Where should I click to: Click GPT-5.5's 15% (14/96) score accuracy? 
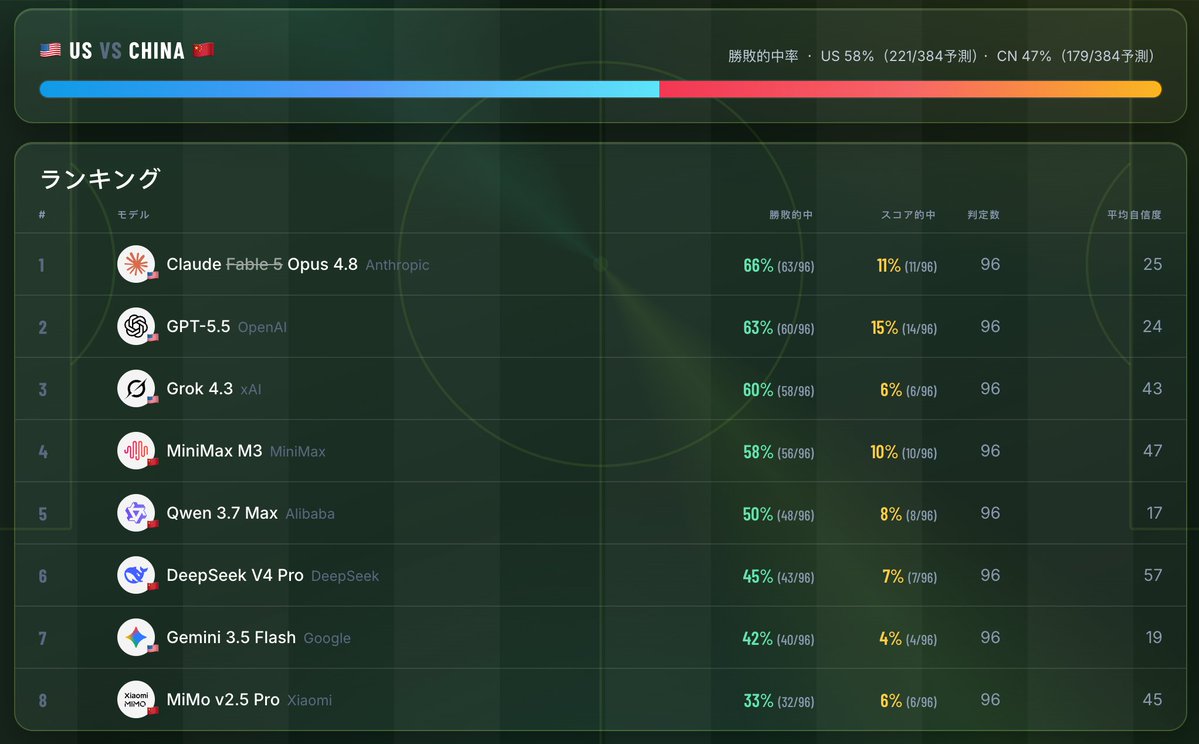coord(904,327)
